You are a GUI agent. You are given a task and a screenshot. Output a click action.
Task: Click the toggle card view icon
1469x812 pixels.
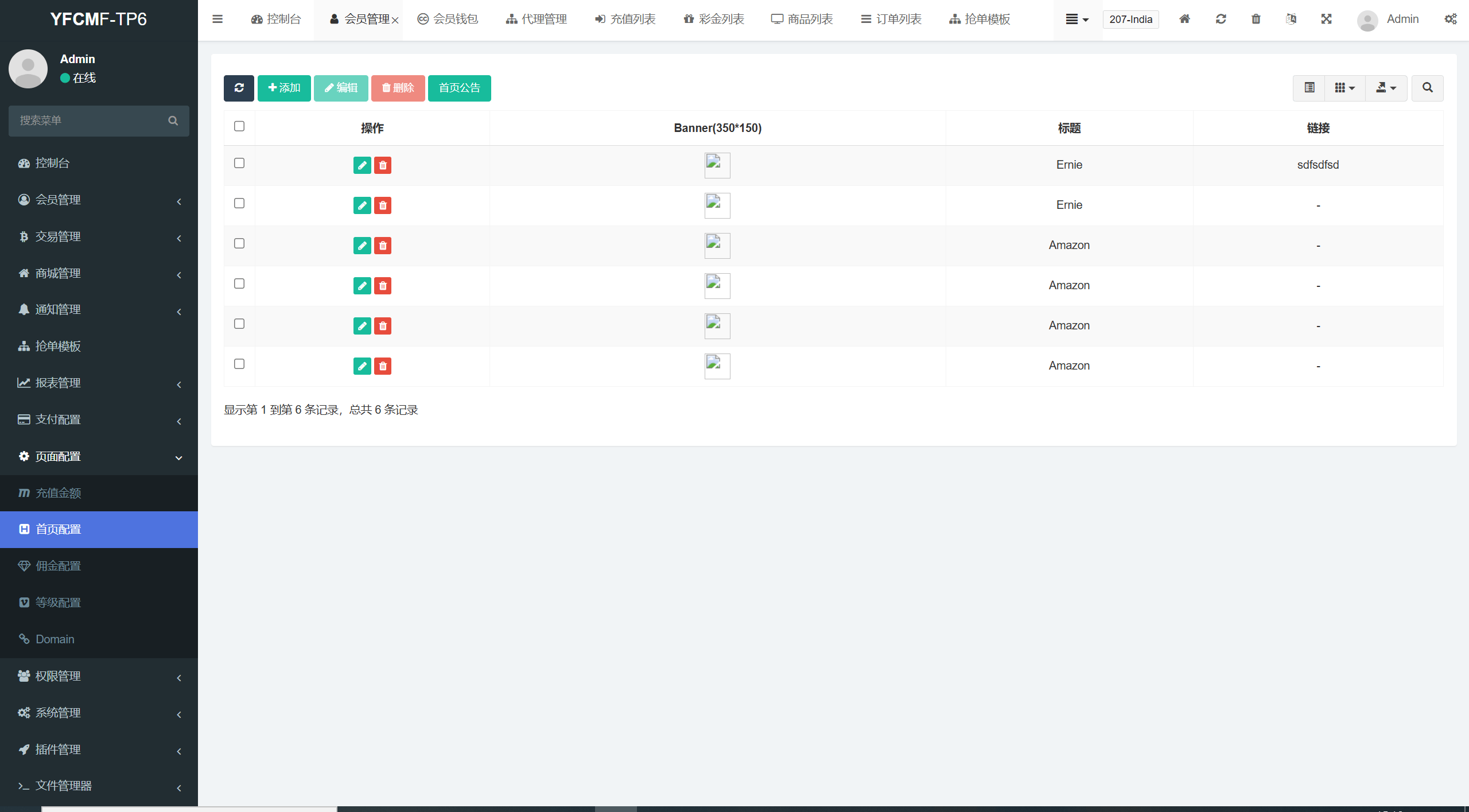point(1309,88)
